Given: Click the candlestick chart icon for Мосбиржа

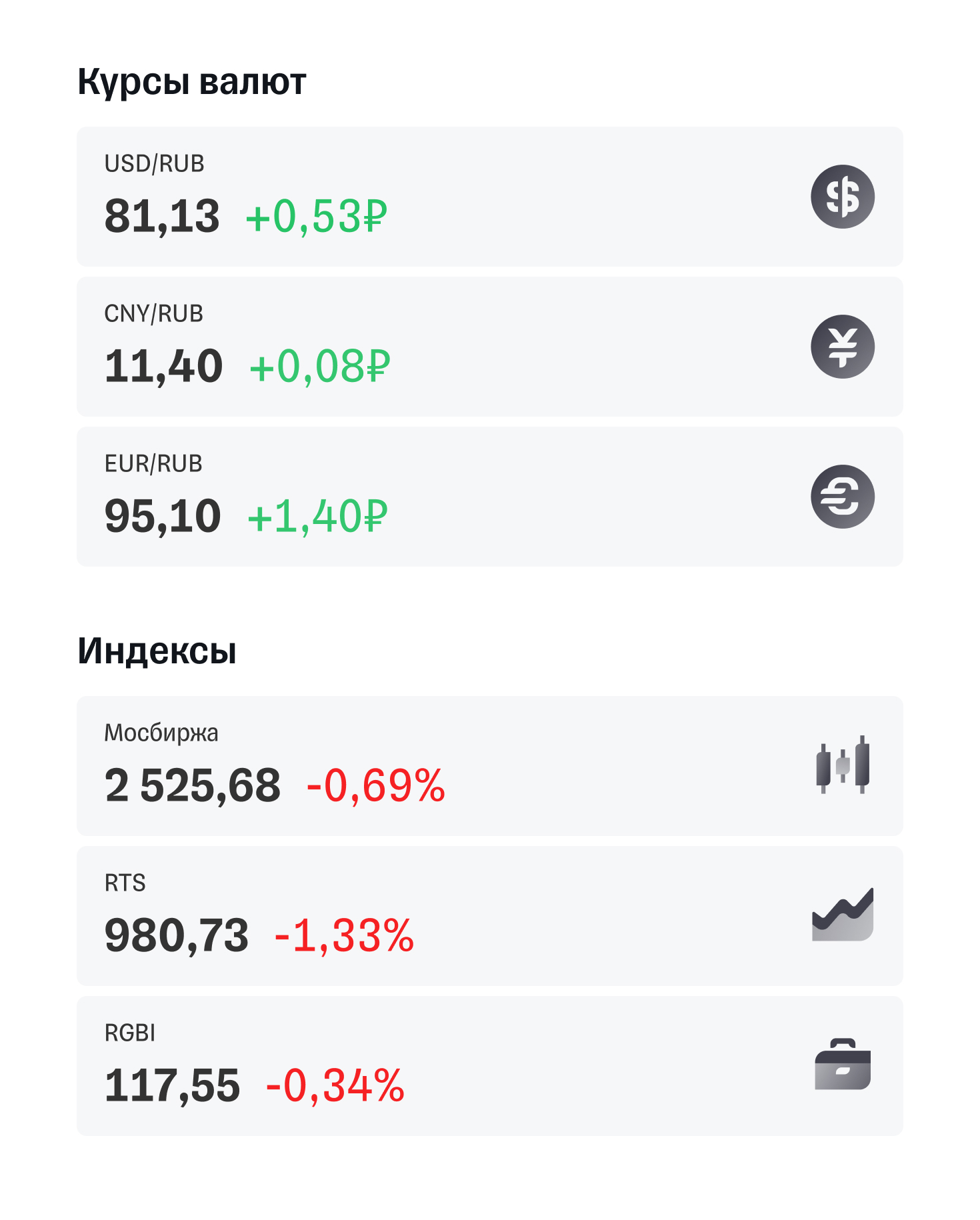Looking at the screenshot, I should coord(842,765).
